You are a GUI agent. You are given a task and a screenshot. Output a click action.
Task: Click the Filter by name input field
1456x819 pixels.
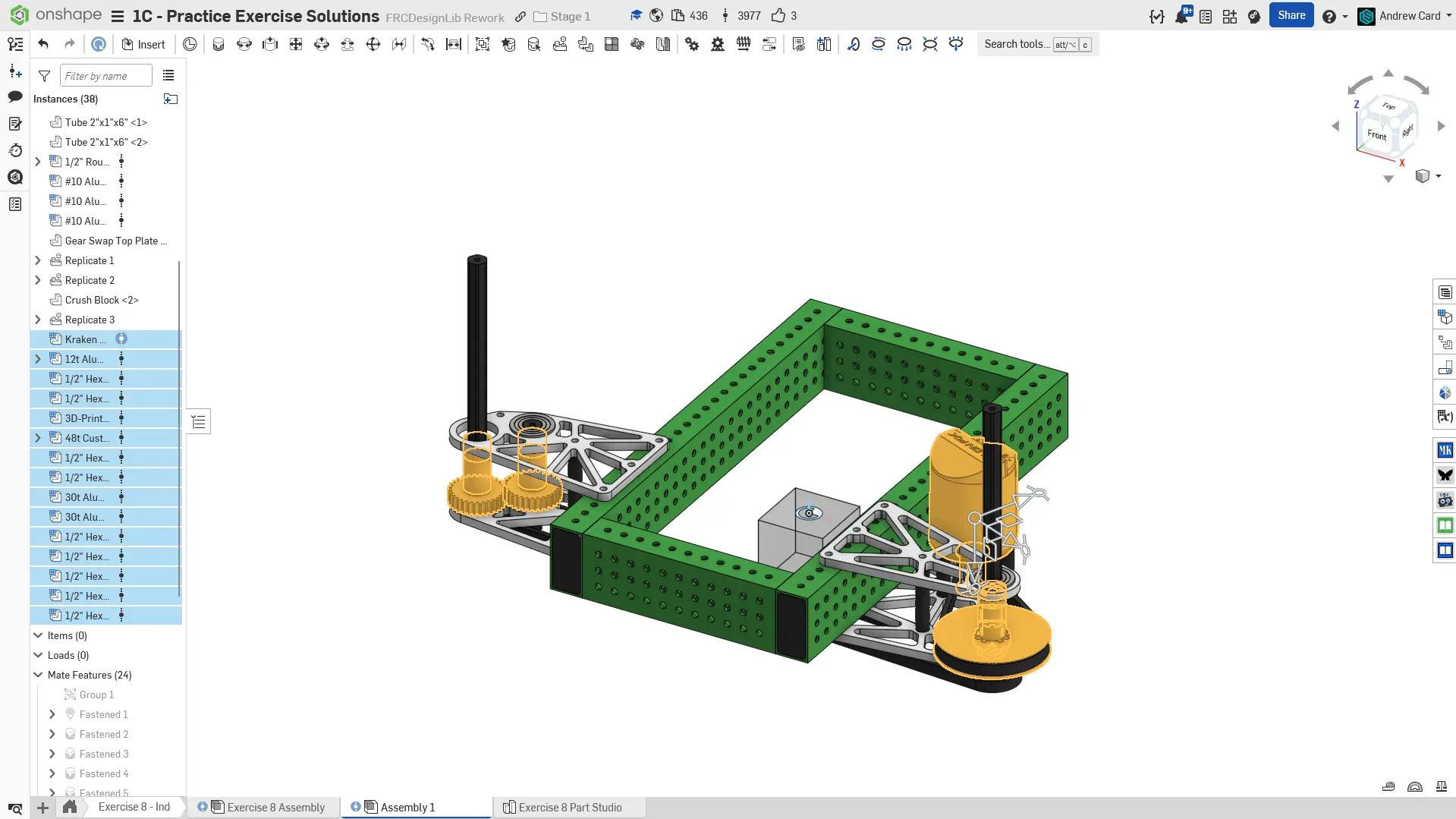point(105,76)
